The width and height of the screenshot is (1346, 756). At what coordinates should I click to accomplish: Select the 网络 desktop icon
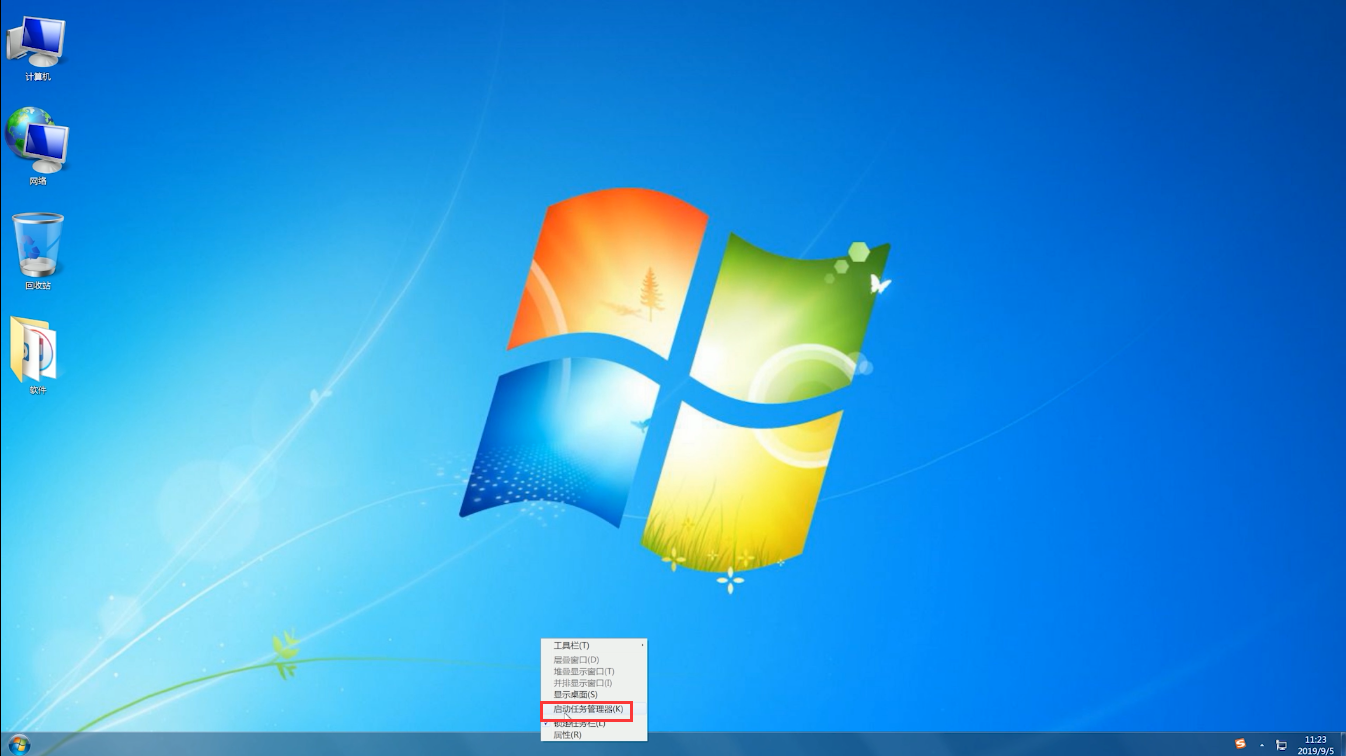coord(37,148)
